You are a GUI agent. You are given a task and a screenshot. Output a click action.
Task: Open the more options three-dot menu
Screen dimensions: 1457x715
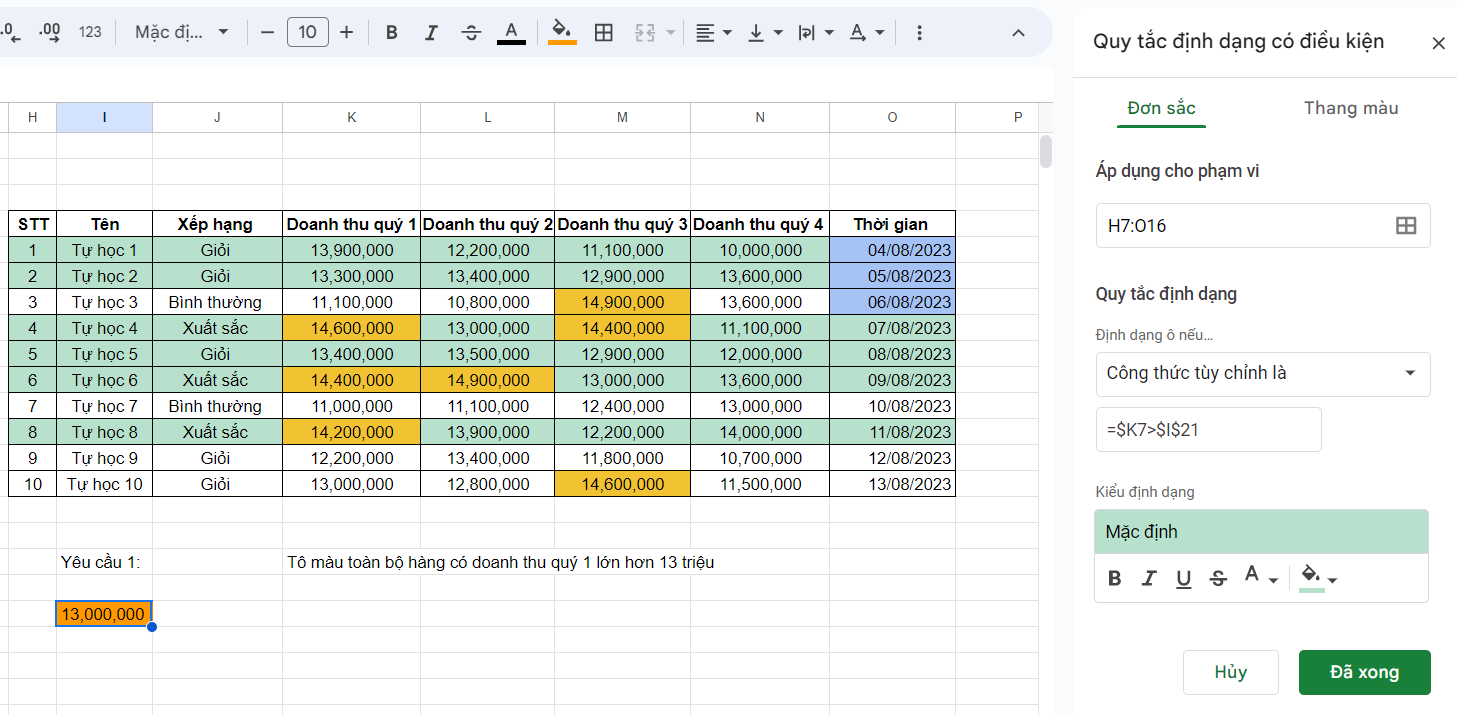tap(919, 33)
